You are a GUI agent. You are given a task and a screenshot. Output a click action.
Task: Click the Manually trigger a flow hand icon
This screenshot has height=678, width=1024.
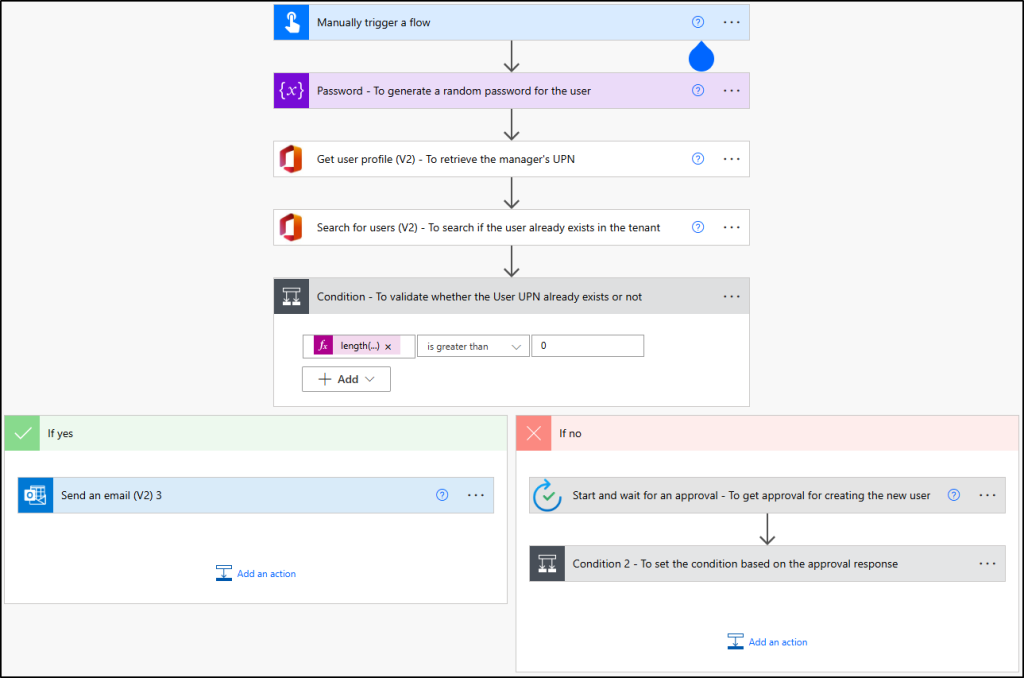click(x=291, y=22)
